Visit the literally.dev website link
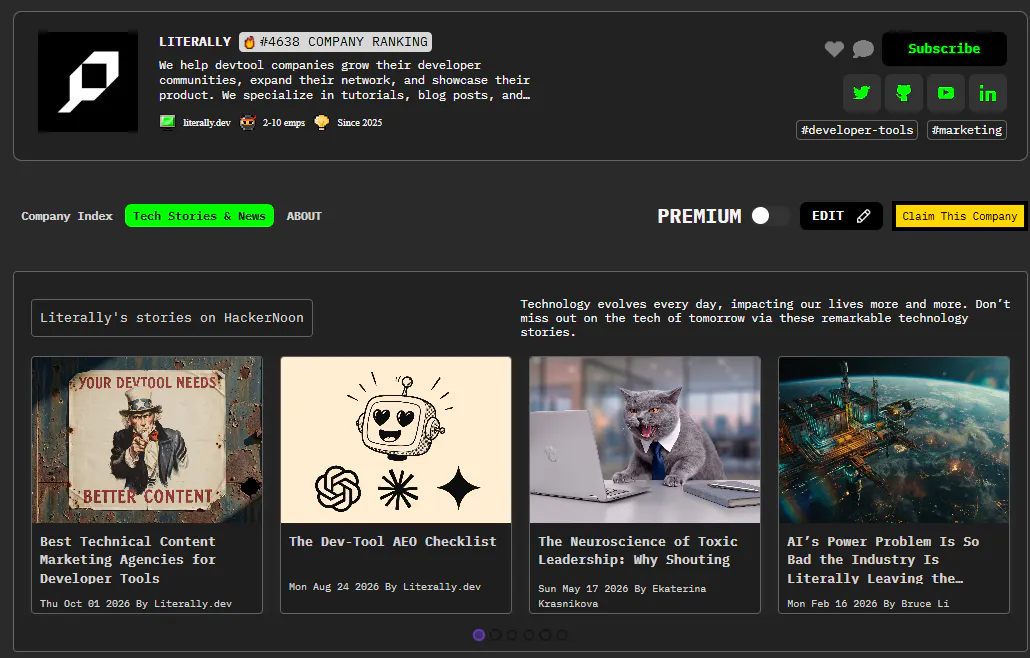The width and height of the screenshot is (1030, 658). tap(206, 123)
